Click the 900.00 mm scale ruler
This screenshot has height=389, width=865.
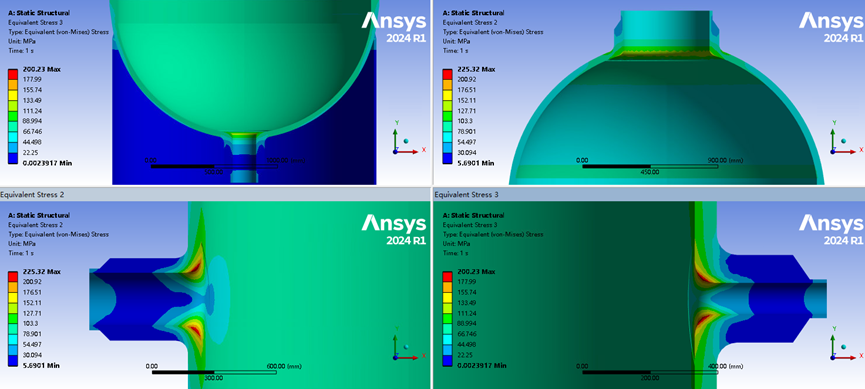651,166
